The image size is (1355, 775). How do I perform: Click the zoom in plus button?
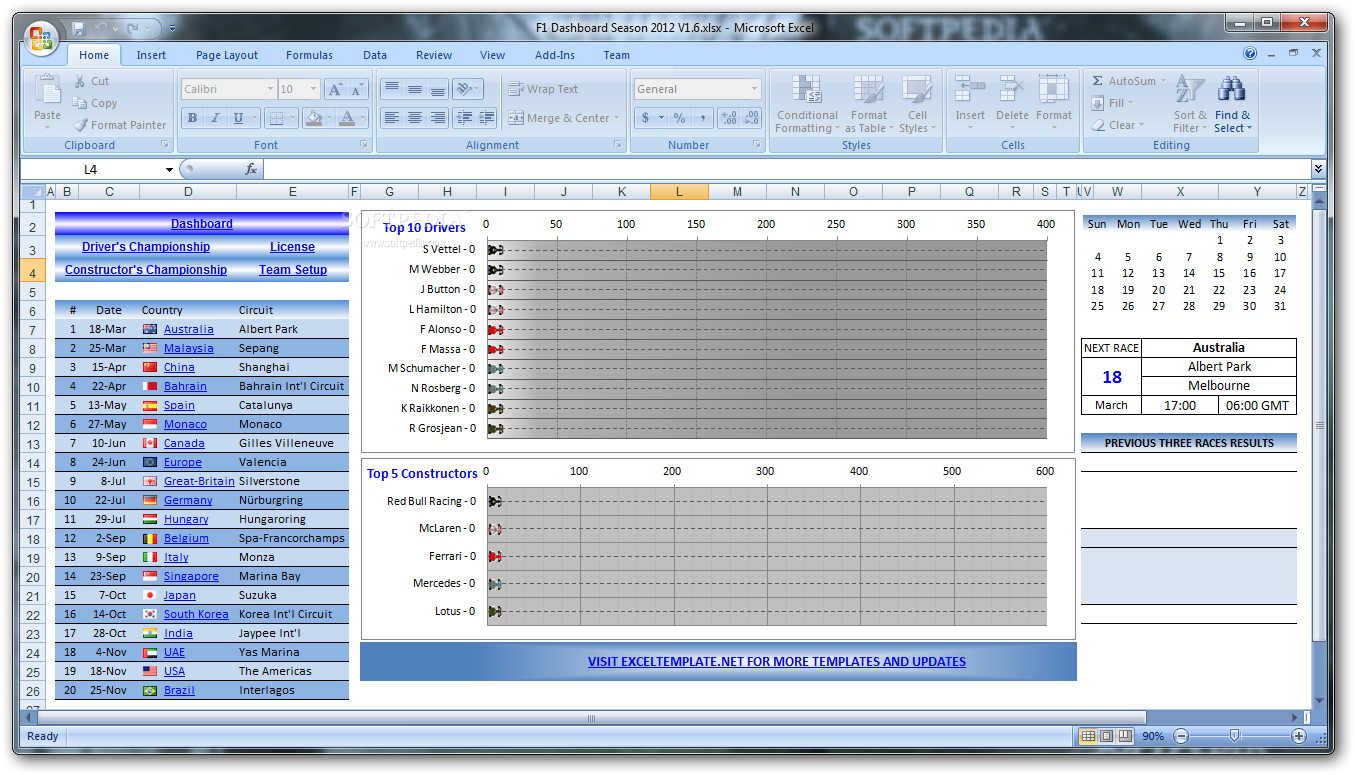1298,736
